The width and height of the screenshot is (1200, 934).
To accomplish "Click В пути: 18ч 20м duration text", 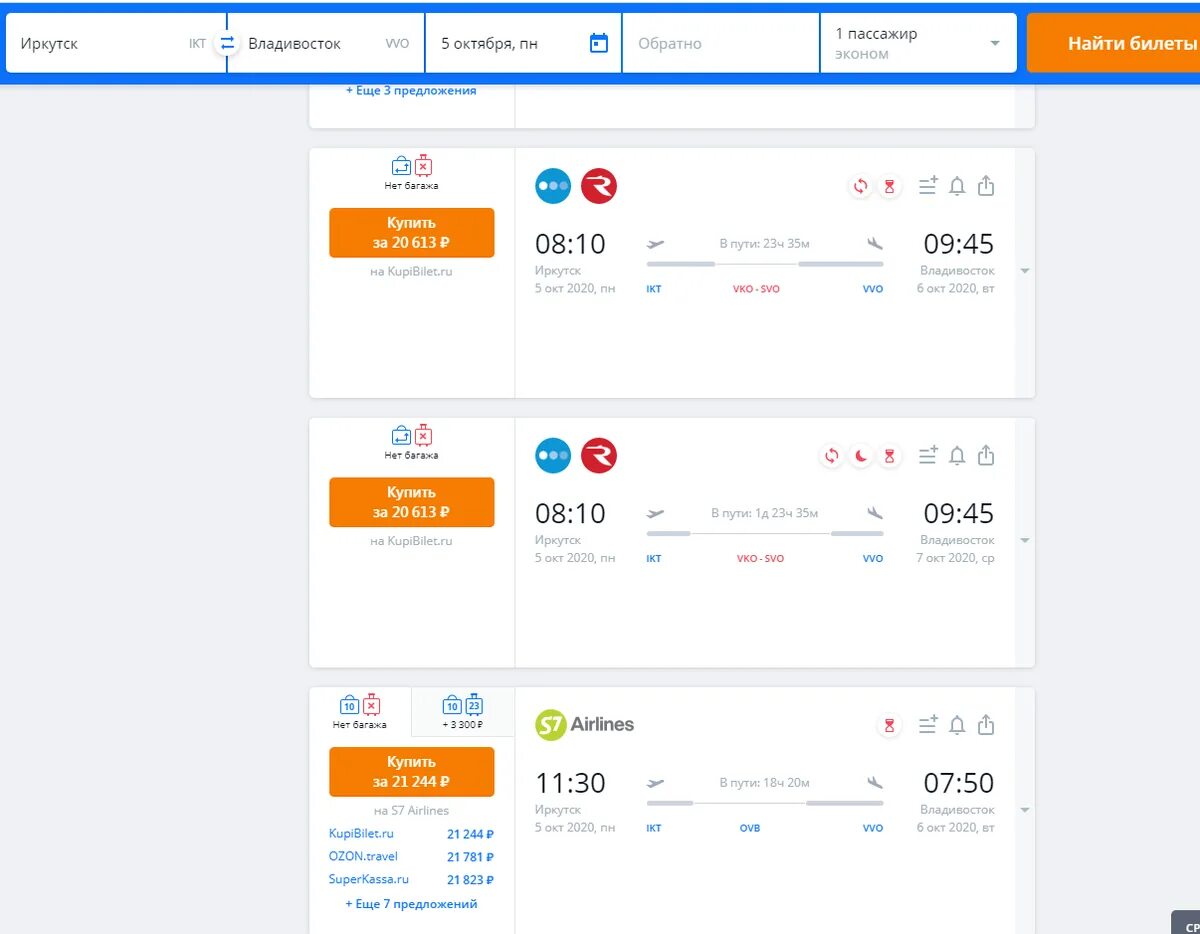I will tap(765, 783).
